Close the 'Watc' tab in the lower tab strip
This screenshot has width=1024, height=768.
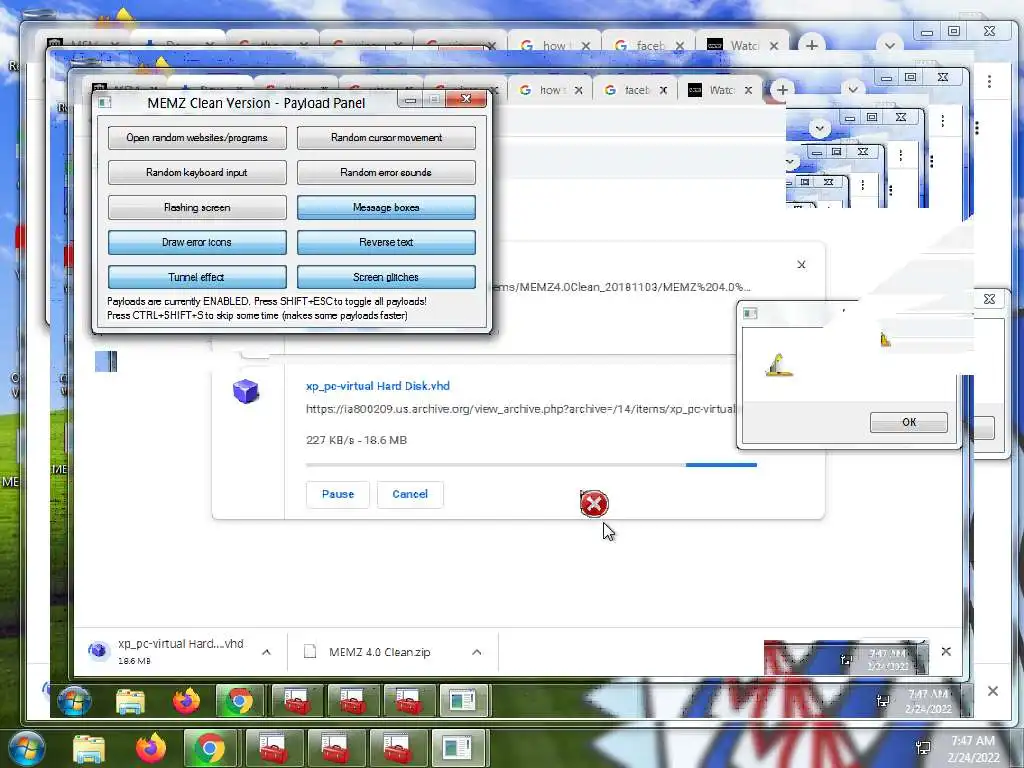748,90
